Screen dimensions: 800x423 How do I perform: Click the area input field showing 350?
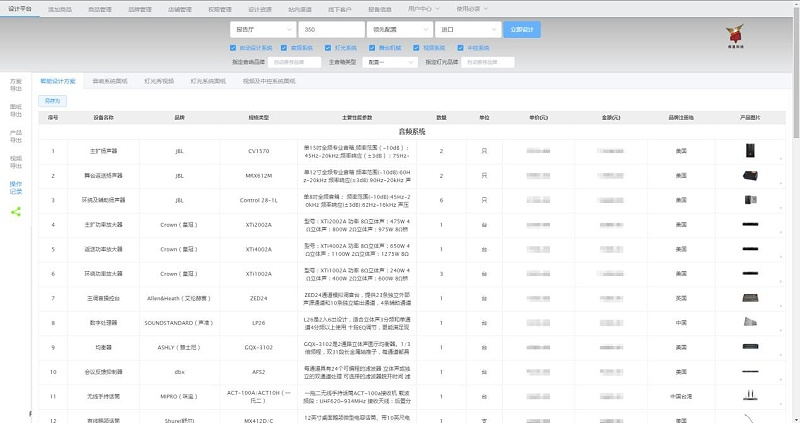coord(332,30)
